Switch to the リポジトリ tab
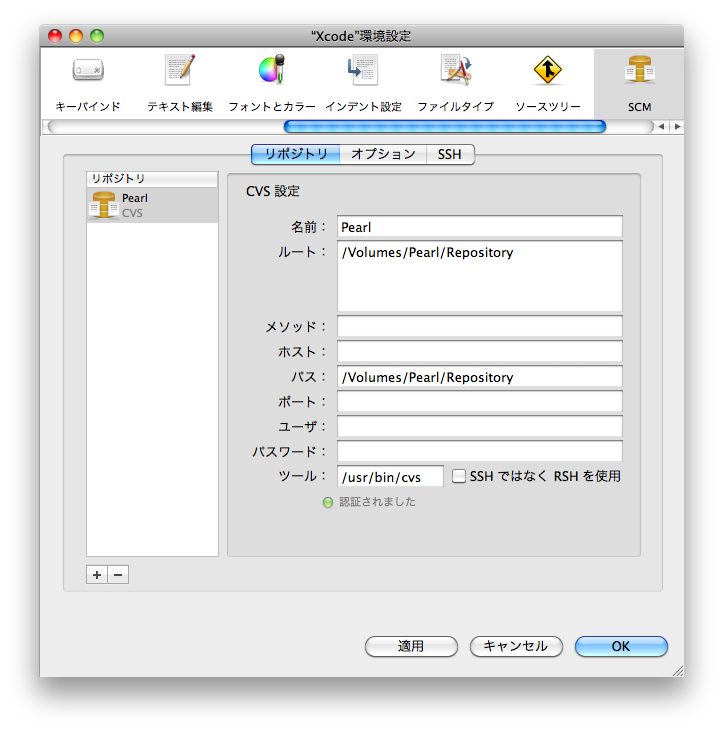Screen dimensions: 724x732 [295, 154]
